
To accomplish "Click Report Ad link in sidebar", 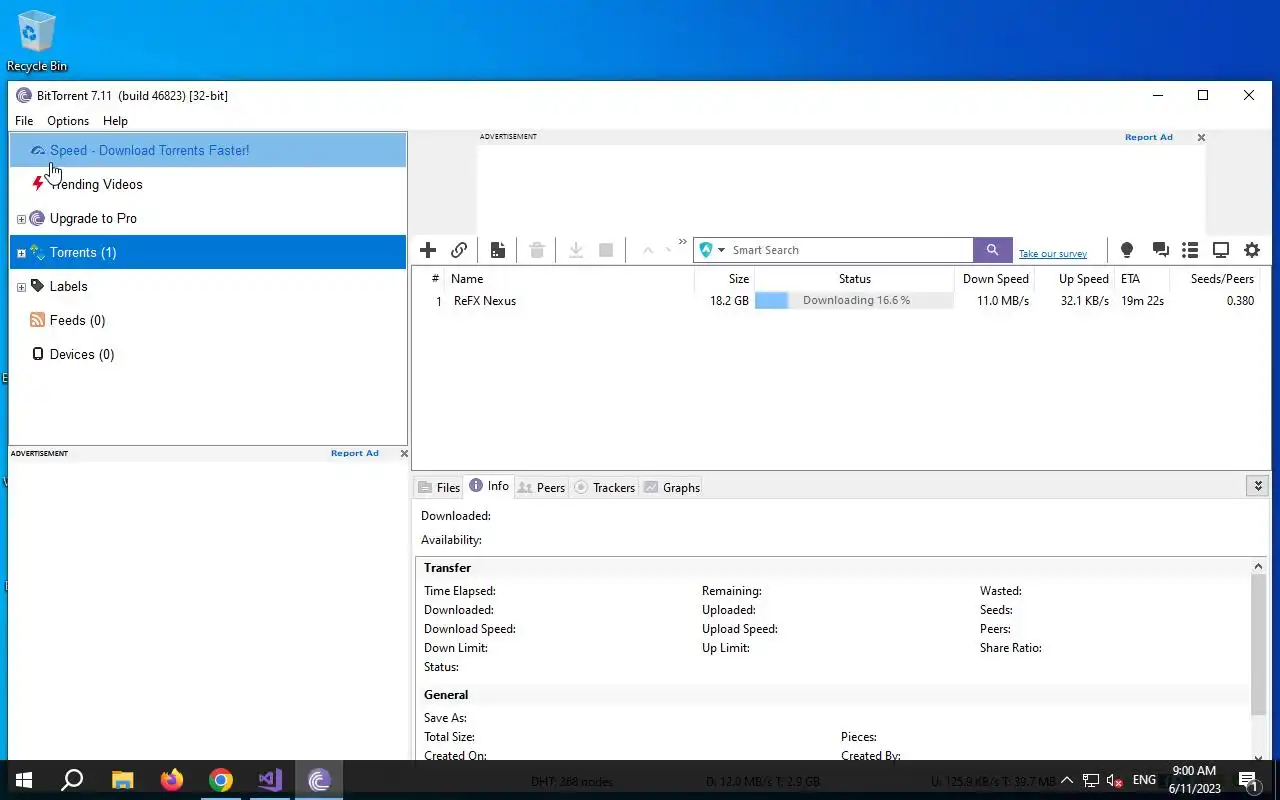I will tap(355, 453).
